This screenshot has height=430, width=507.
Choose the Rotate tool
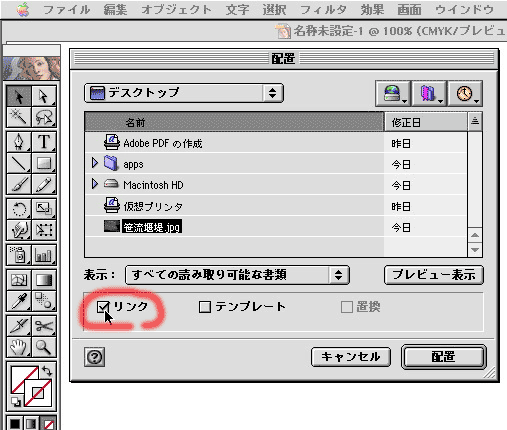pyautogui.click(x=19, y=209)
